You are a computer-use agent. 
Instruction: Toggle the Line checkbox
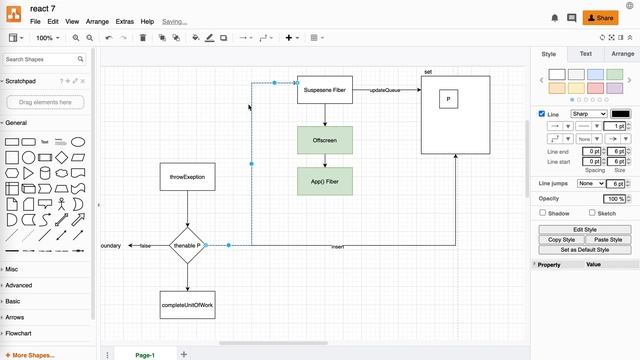[542, 114]
